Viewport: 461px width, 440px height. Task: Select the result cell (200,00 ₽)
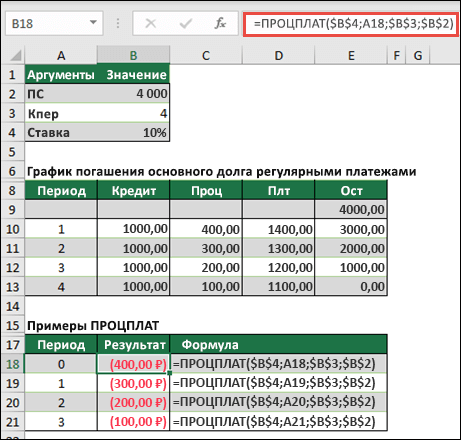click(133, 403)
